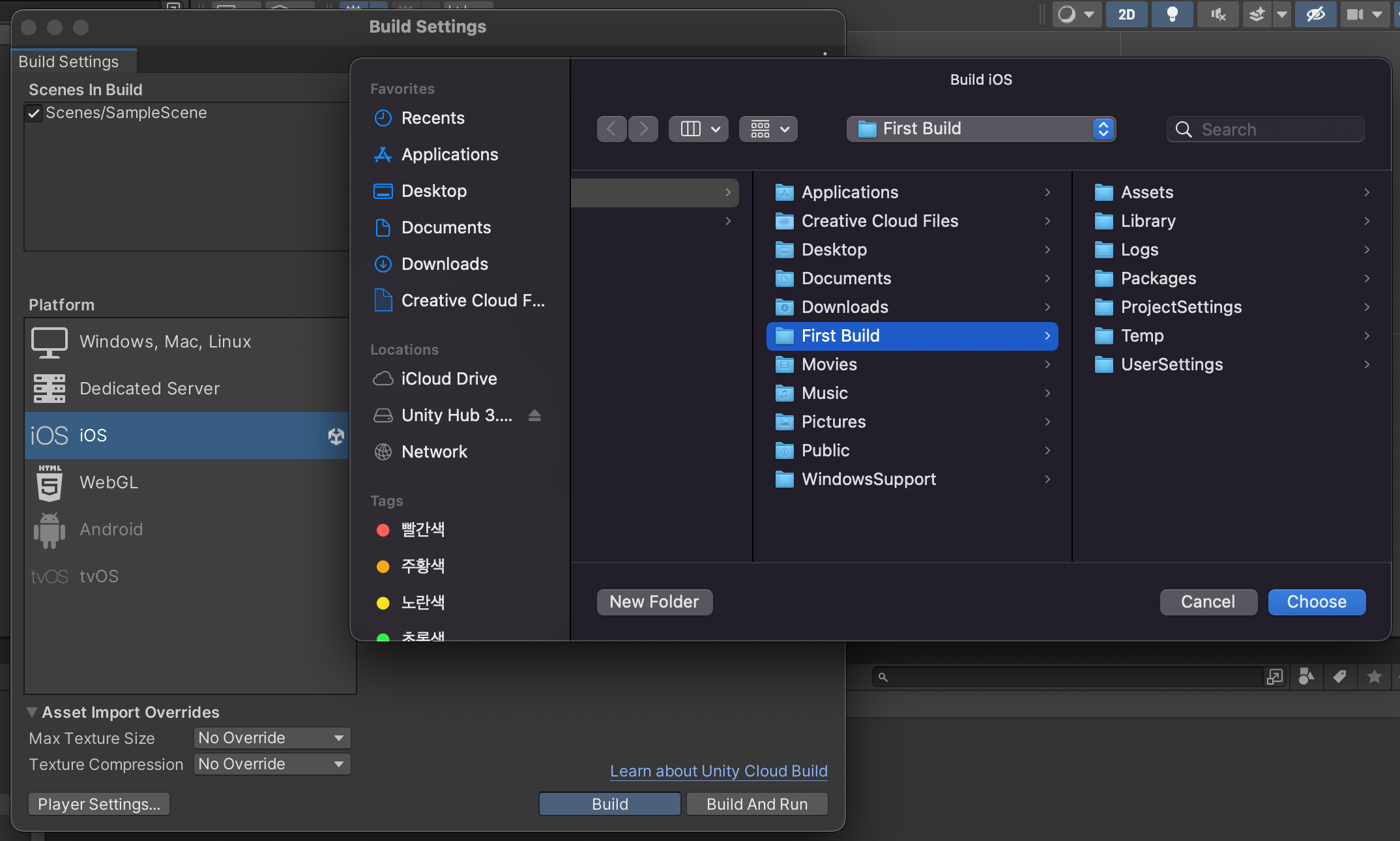
Task: Click the scene camera settings icon
Action: click(1356, 14)
